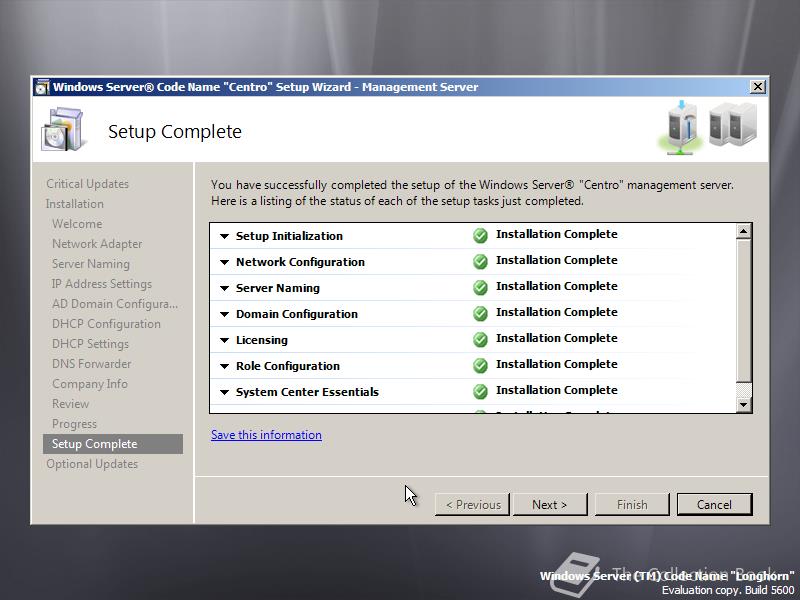Click the setup wizard title bar icon
Viewport: 800px width, 600px height.
pyautogui.click(x=42, y=87)
